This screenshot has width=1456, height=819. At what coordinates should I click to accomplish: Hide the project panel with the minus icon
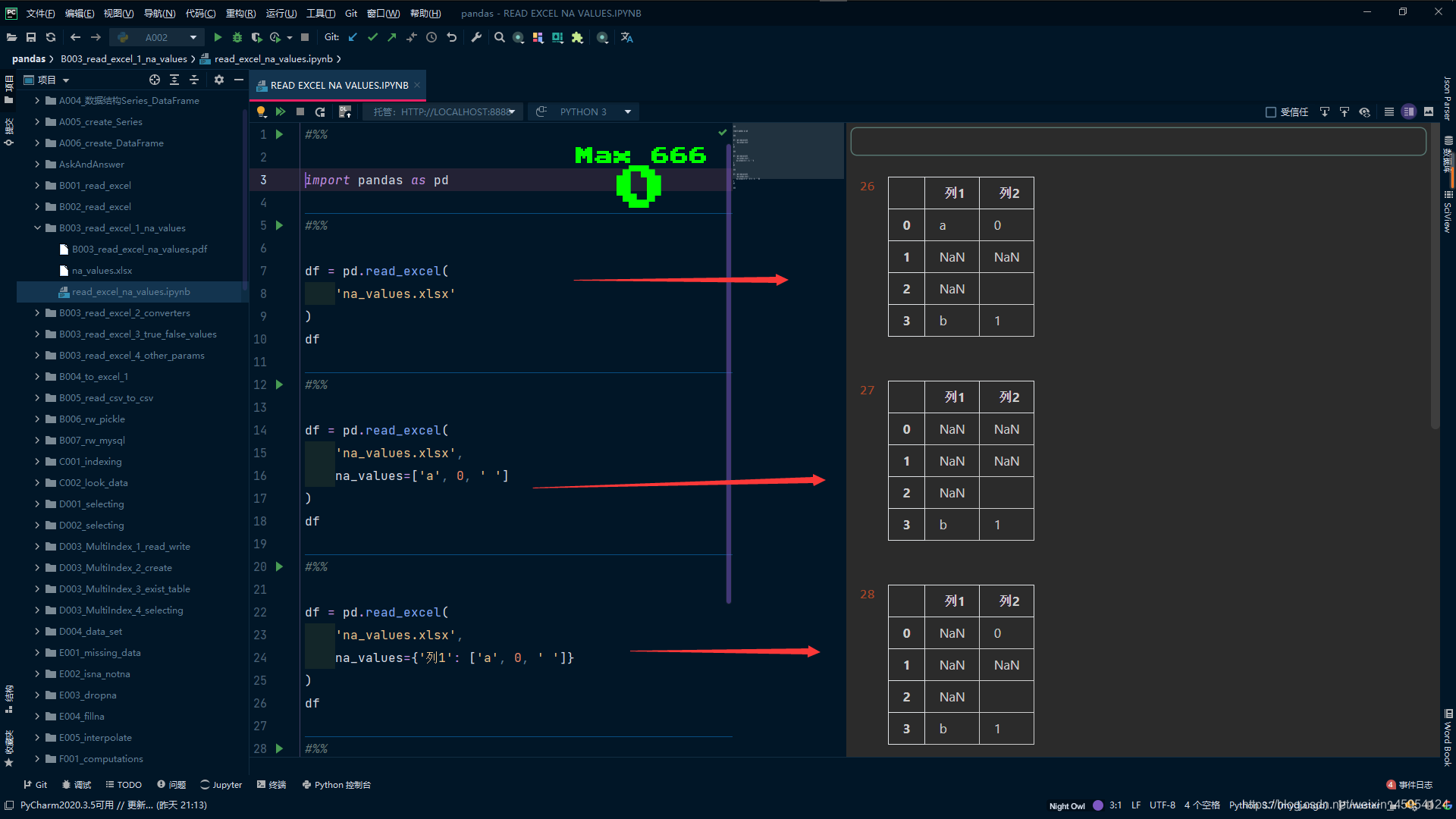point(239,80)
